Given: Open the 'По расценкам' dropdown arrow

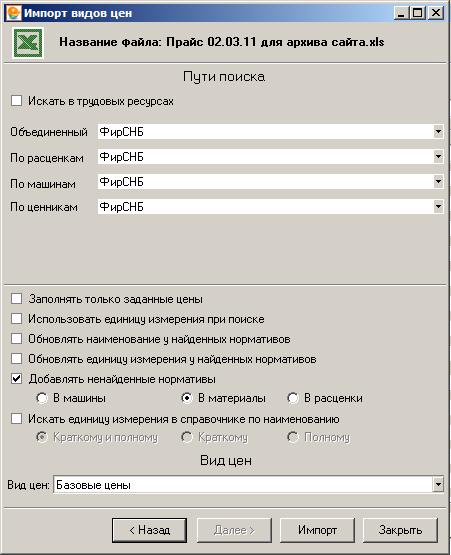Looking at the screenshot, I should [x=438, y=157].
